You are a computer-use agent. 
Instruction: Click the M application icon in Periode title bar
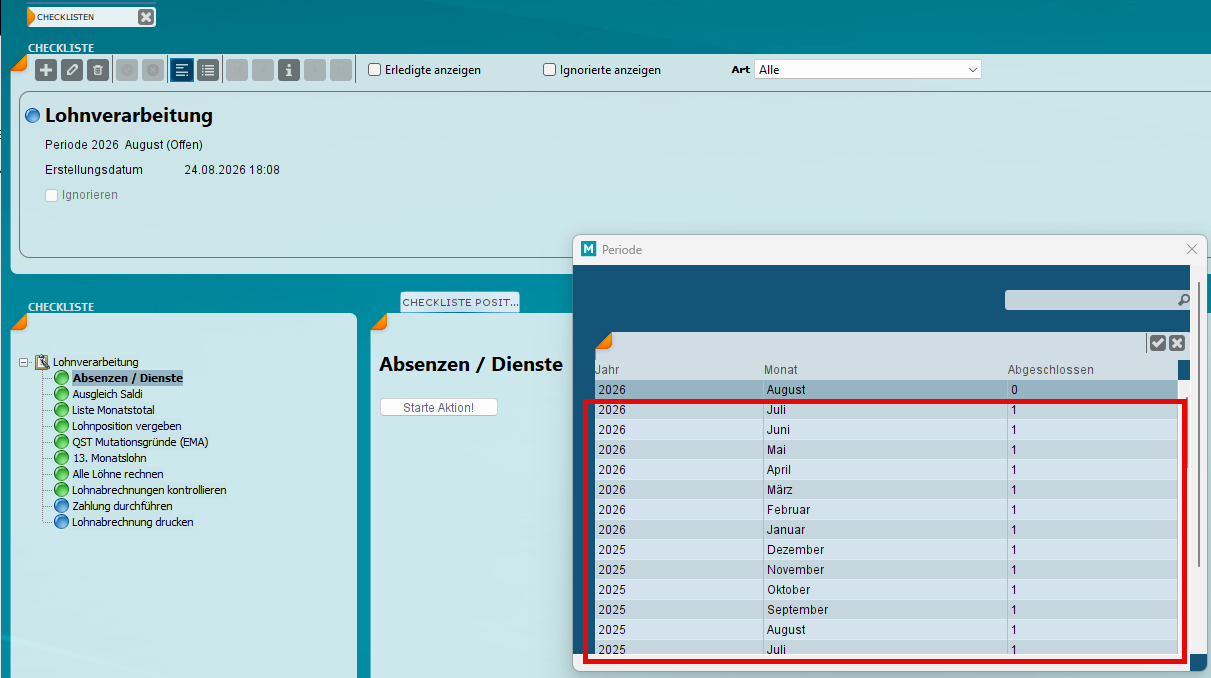pos(589,249)
